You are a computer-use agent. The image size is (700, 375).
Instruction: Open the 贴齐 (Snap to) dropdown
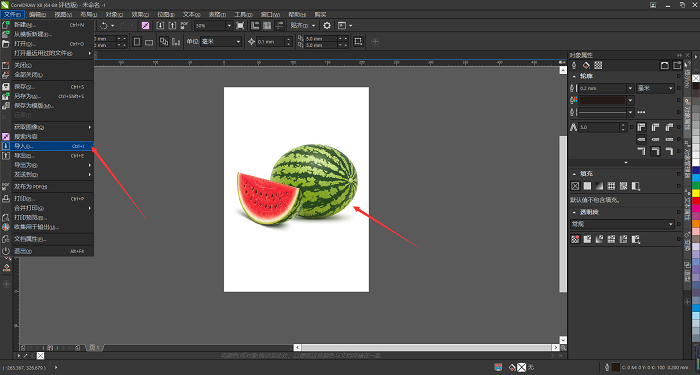point(303,26)
